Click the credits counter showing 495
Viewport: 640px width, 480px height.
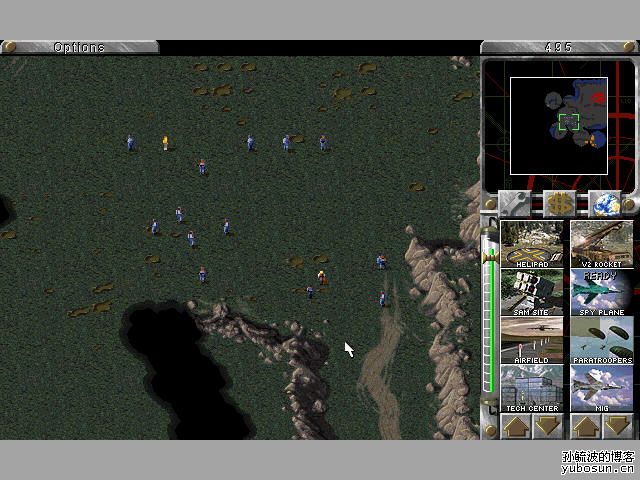[558, 47]
